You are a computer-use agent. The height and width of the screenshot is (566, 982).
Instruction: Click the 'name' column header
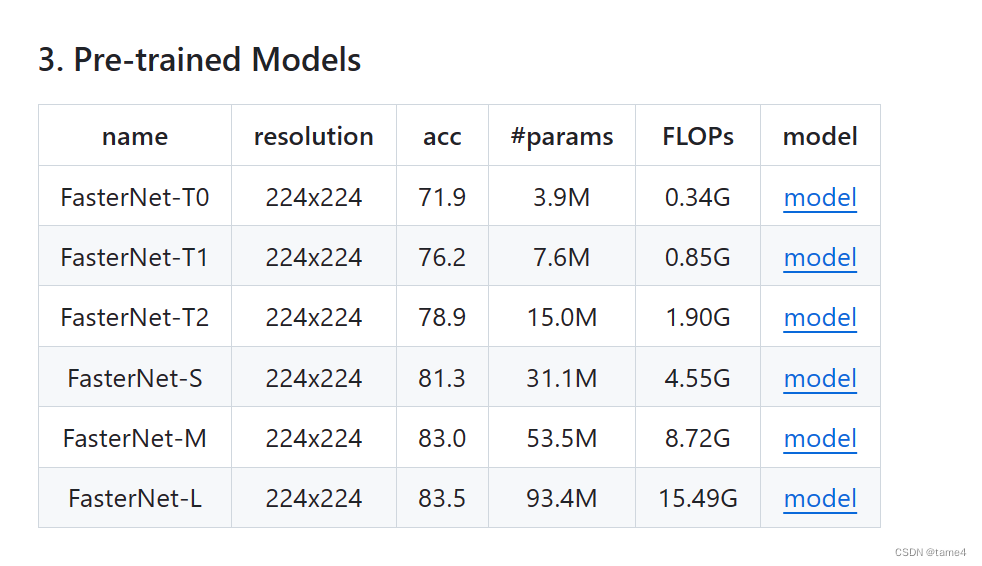[x=135, y=136]
